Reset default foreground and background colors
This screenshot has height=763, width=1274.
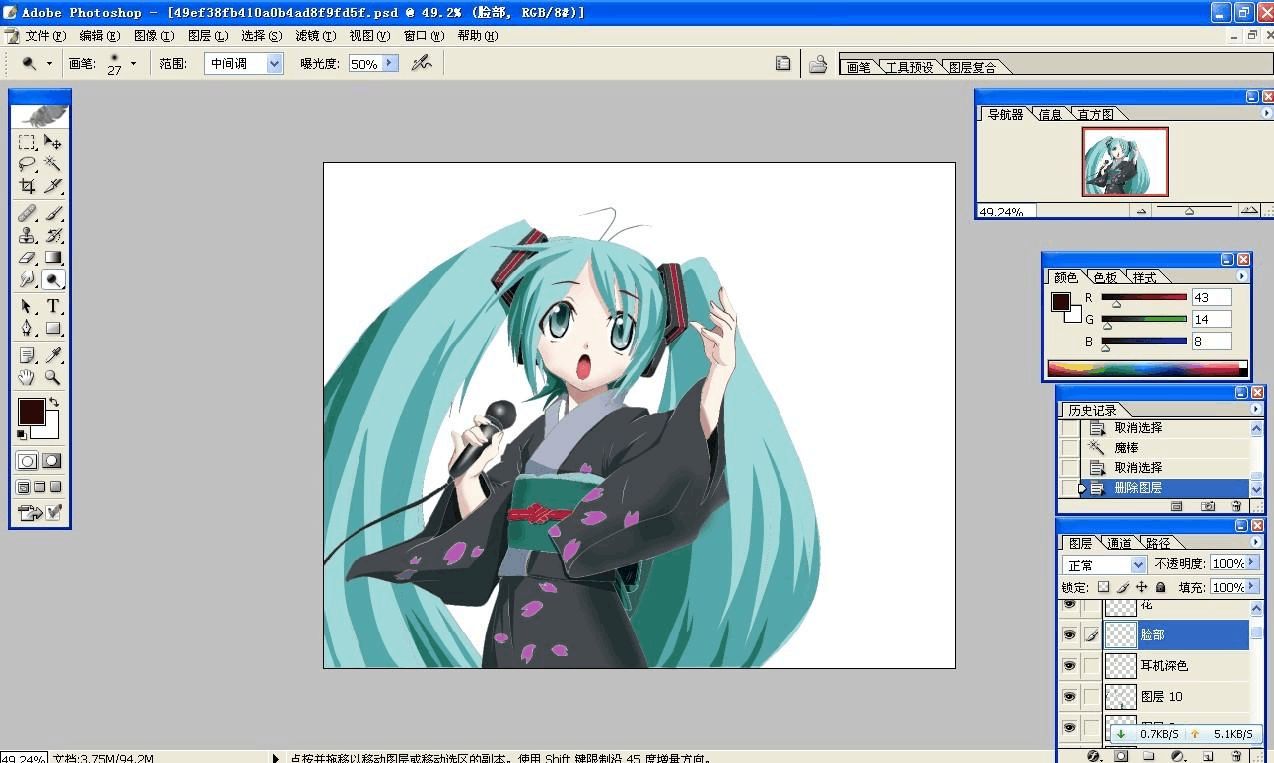point(22,434)
